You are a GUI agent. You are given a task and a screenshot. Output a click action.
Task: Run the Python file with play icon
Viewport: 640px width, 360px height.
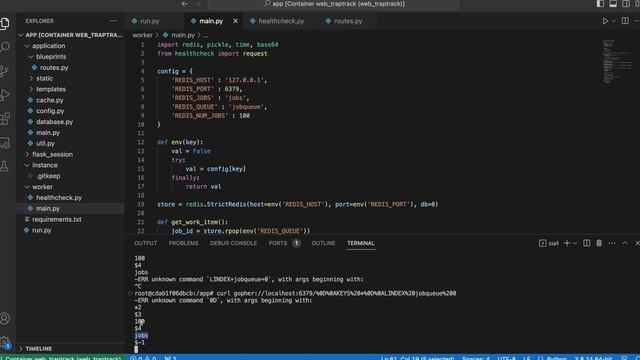click(x=605, y=21)
